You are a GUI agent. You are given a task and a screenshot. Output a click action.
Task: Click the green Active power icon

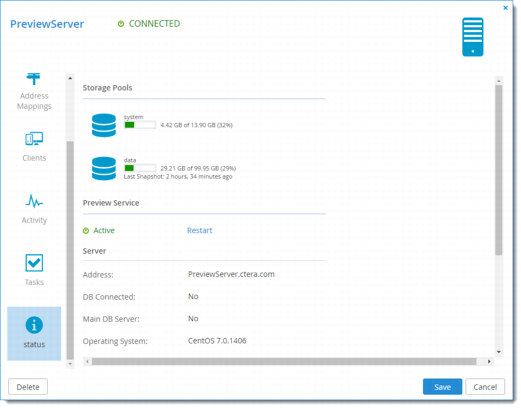click(86, 231)
